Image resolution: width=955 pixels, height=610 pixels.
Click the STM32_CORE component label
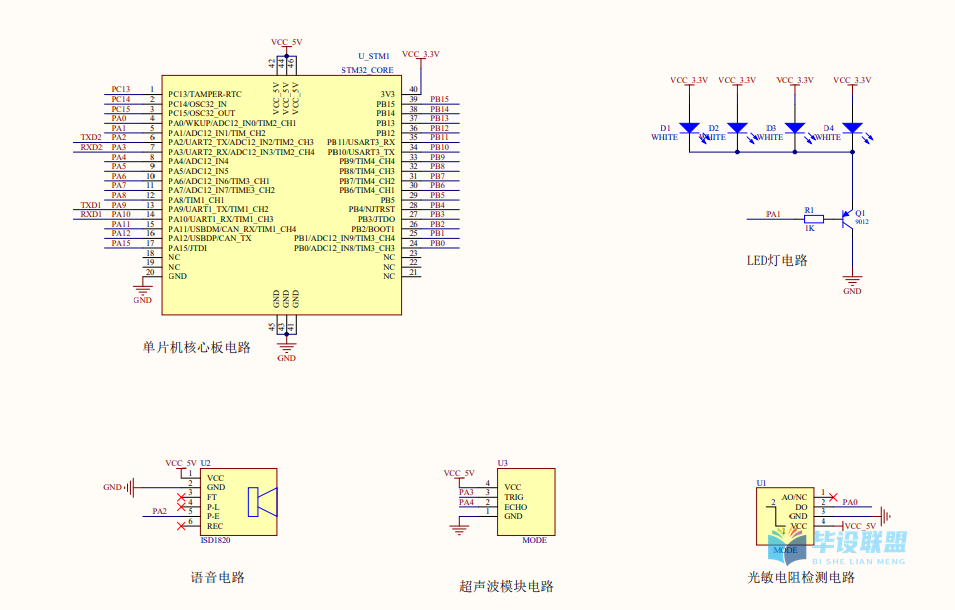(x=367, y=71)
